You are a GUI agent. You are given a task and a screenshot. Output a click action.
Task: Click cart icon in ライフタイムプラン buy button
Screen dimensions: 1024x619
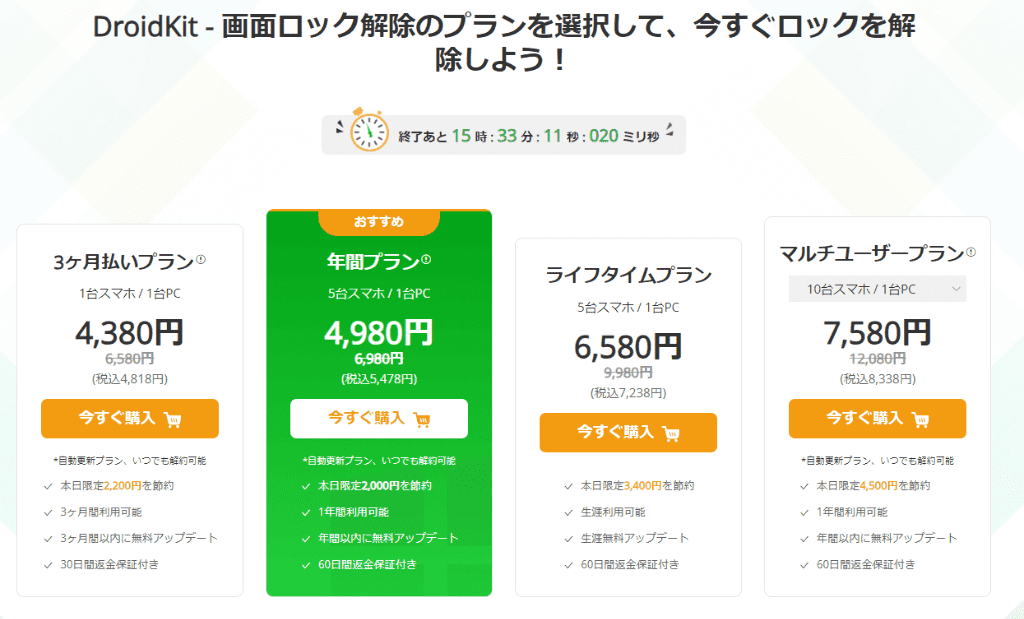[671, 433]
